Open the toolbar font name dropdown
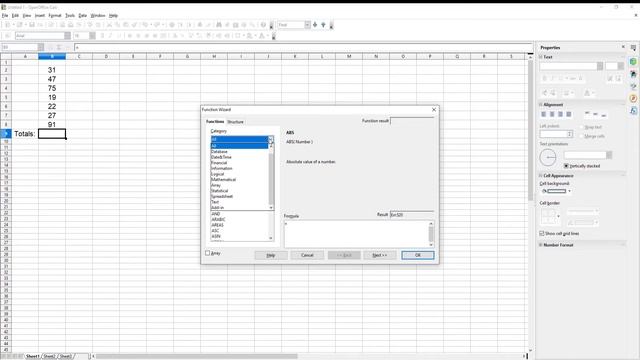The height and width of the screenshot is (360, 640). tap(67, 36)
